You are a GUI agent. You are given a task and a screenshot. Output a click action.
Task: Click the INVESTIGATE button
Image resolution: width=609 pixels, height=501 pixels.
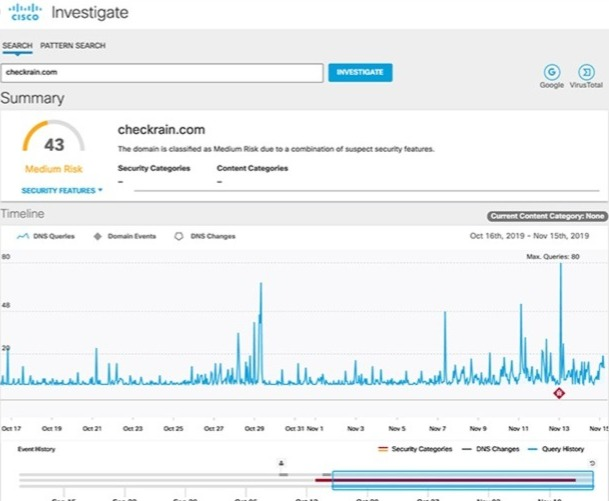[x=360, y=72]
